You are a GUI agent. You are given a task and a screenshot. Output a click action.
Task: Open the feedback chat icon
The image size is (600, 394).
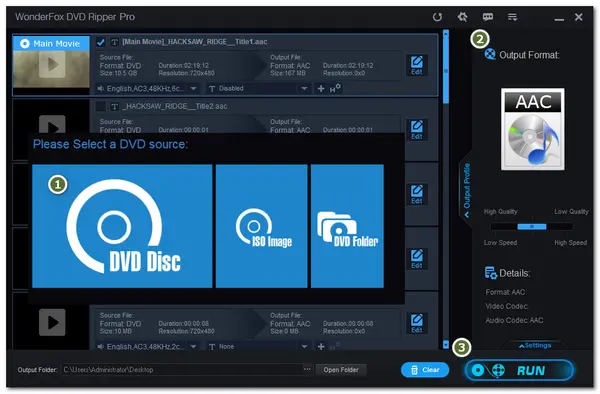(x=488, y=17)
